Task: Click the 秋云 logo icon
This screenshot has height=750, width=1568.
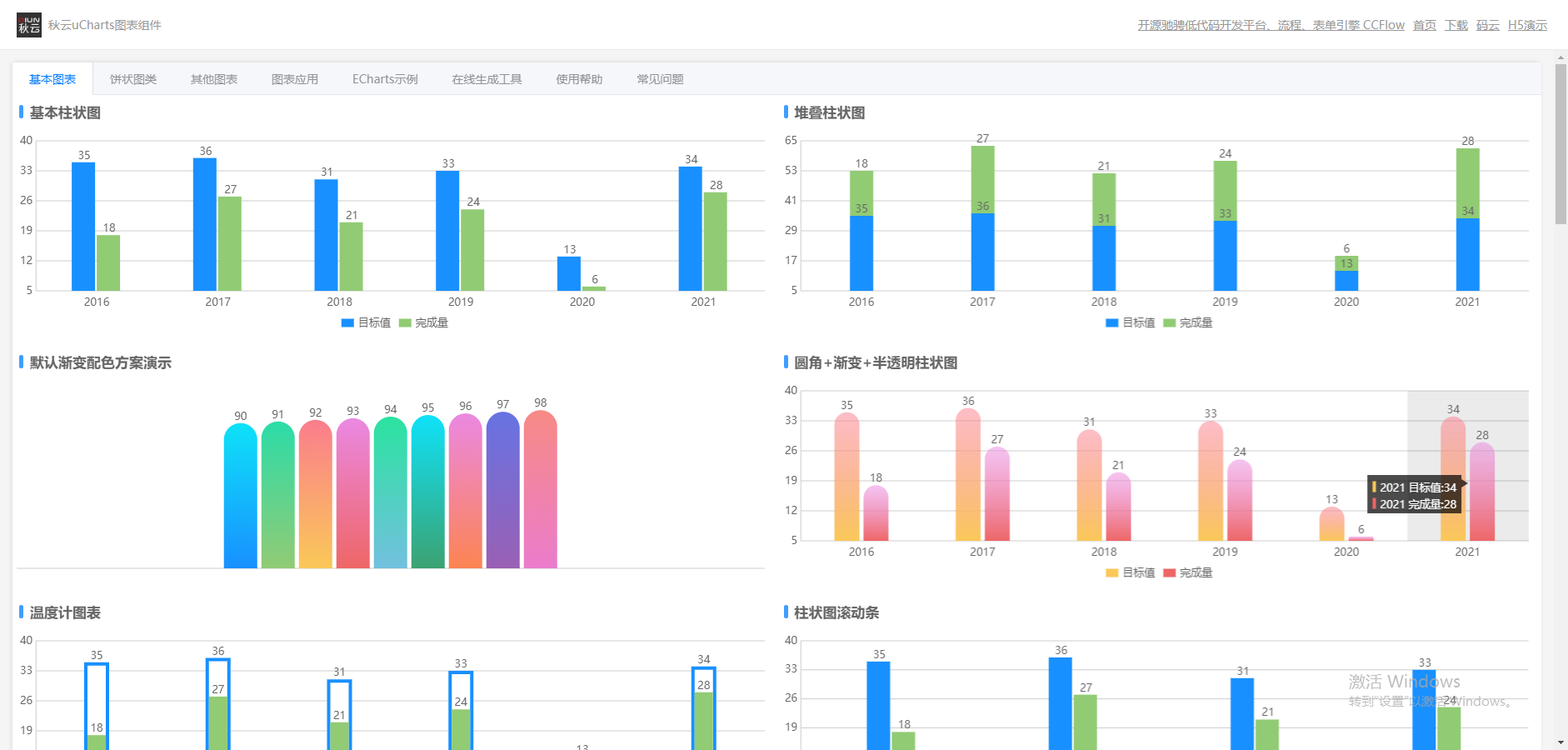Action: pyautogui.click(x=29, y=25)
